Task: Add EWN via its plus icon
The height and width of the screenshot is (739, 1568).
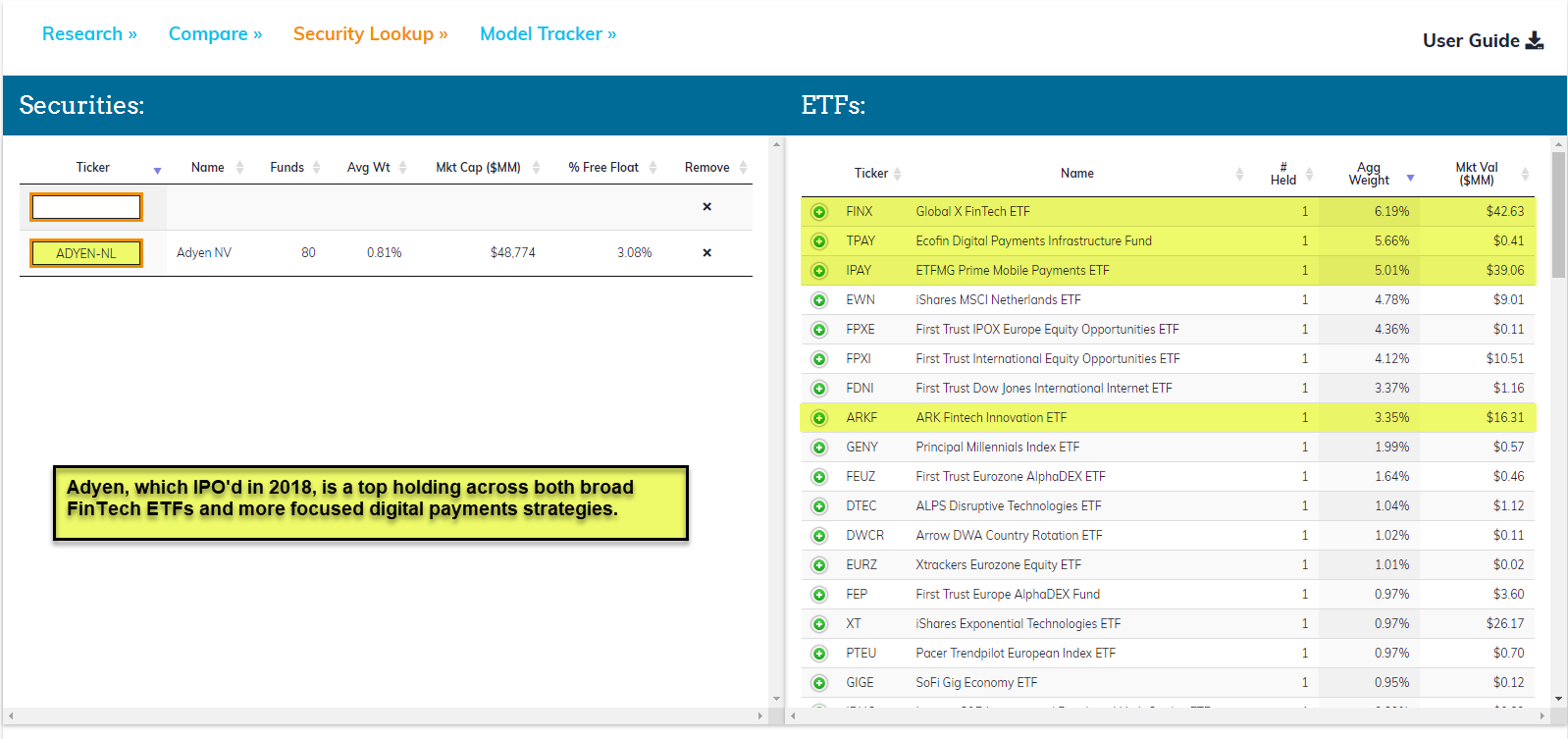Action: coord(819,300)
